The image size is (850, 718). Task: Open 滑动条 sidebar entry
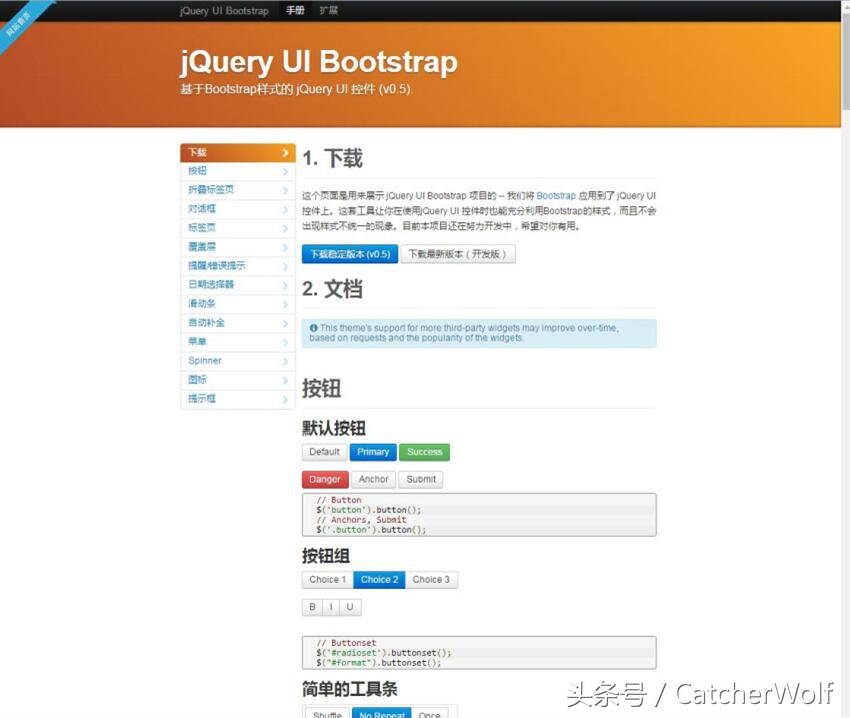tap(237, 304)
